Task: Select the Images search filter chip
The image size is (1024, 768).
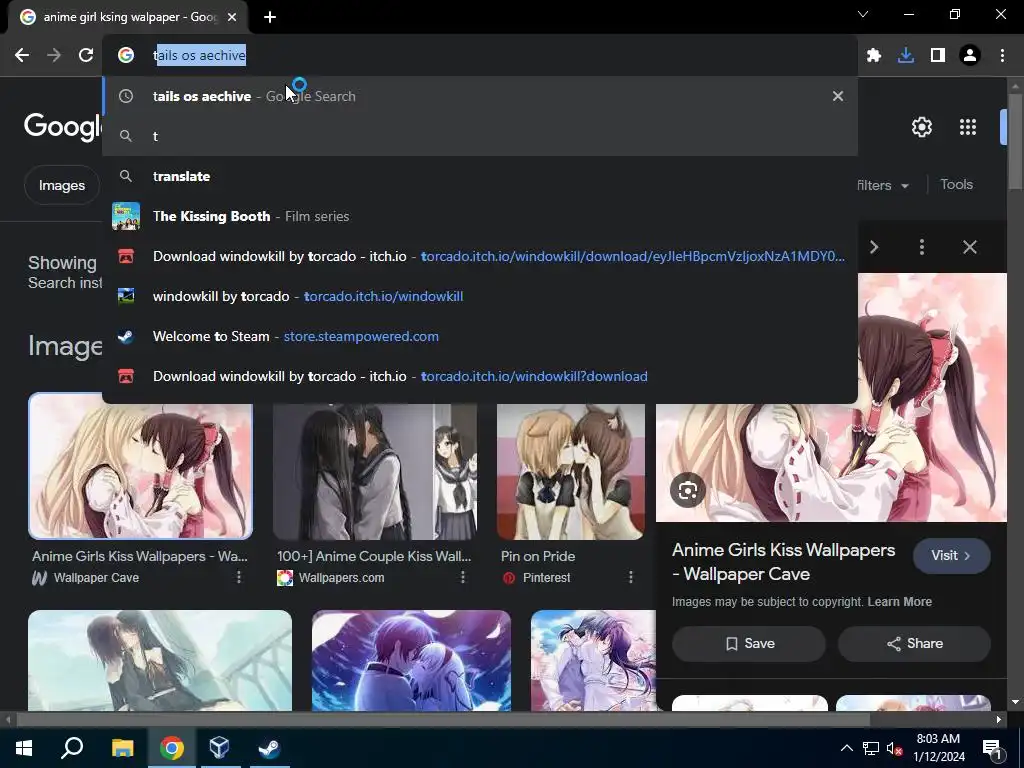Action: tap(61, 185)
